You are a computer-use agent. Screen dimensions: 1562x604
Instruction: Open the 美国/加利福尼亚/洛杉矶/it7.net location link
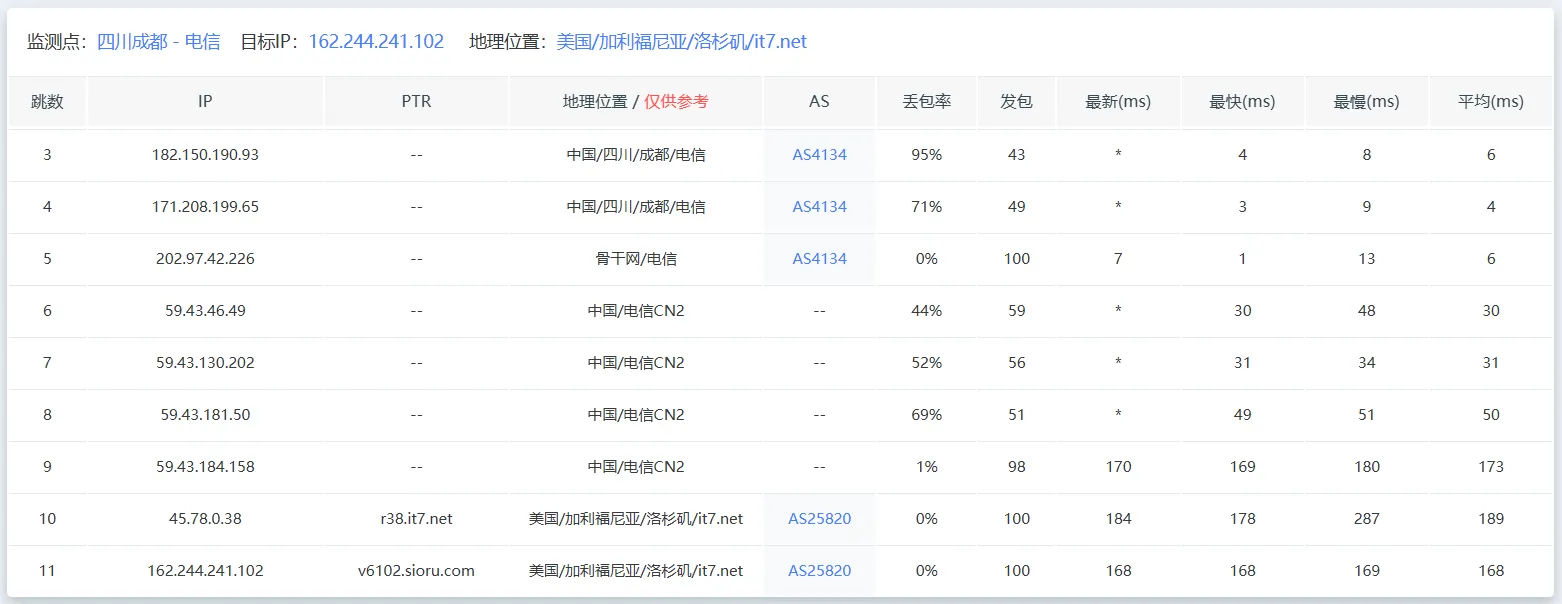pos(681,41)
